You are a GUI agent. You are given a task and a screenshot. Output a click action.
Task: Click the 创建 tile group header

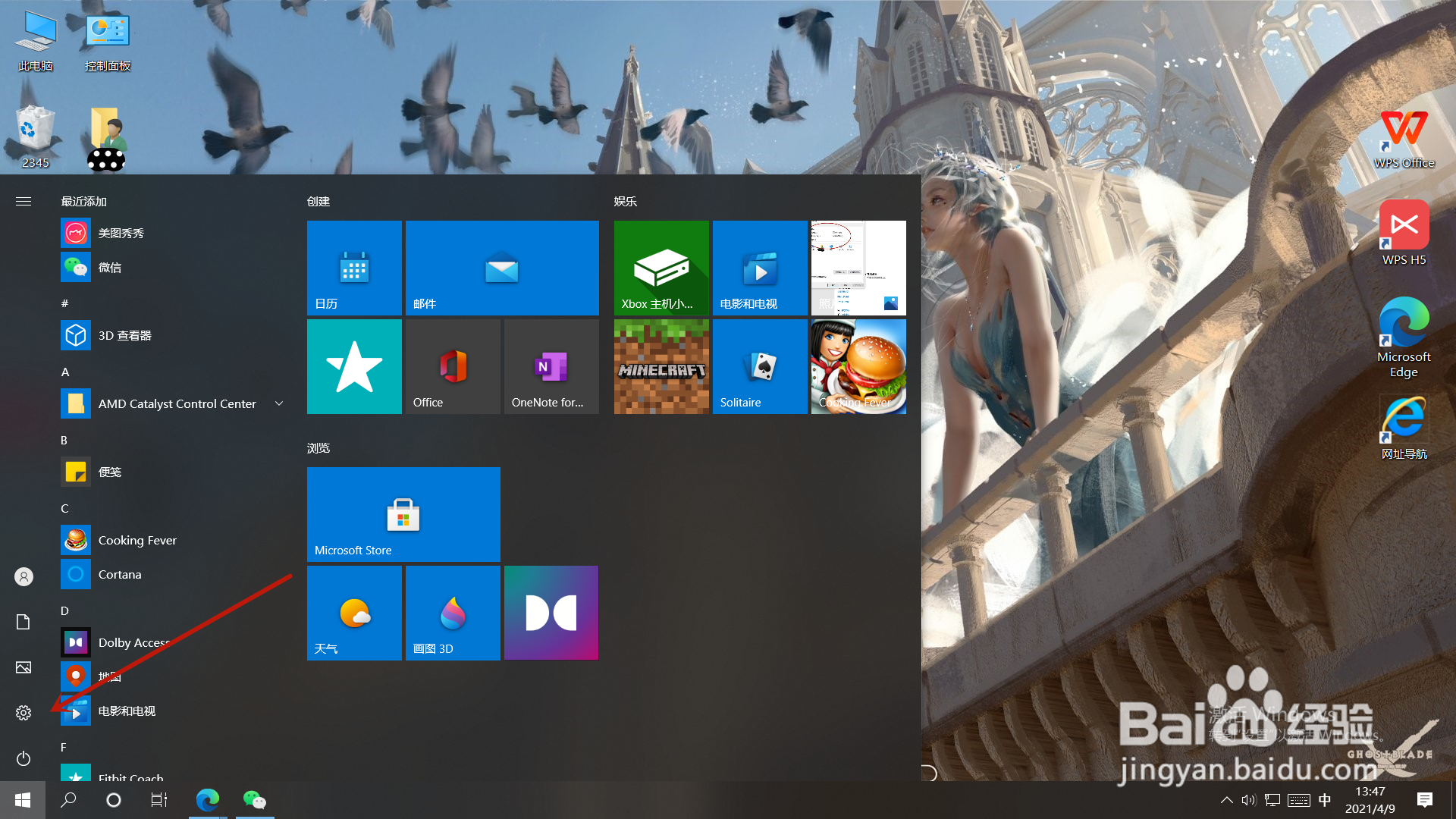pyautogui.click(x=318, y=201)
